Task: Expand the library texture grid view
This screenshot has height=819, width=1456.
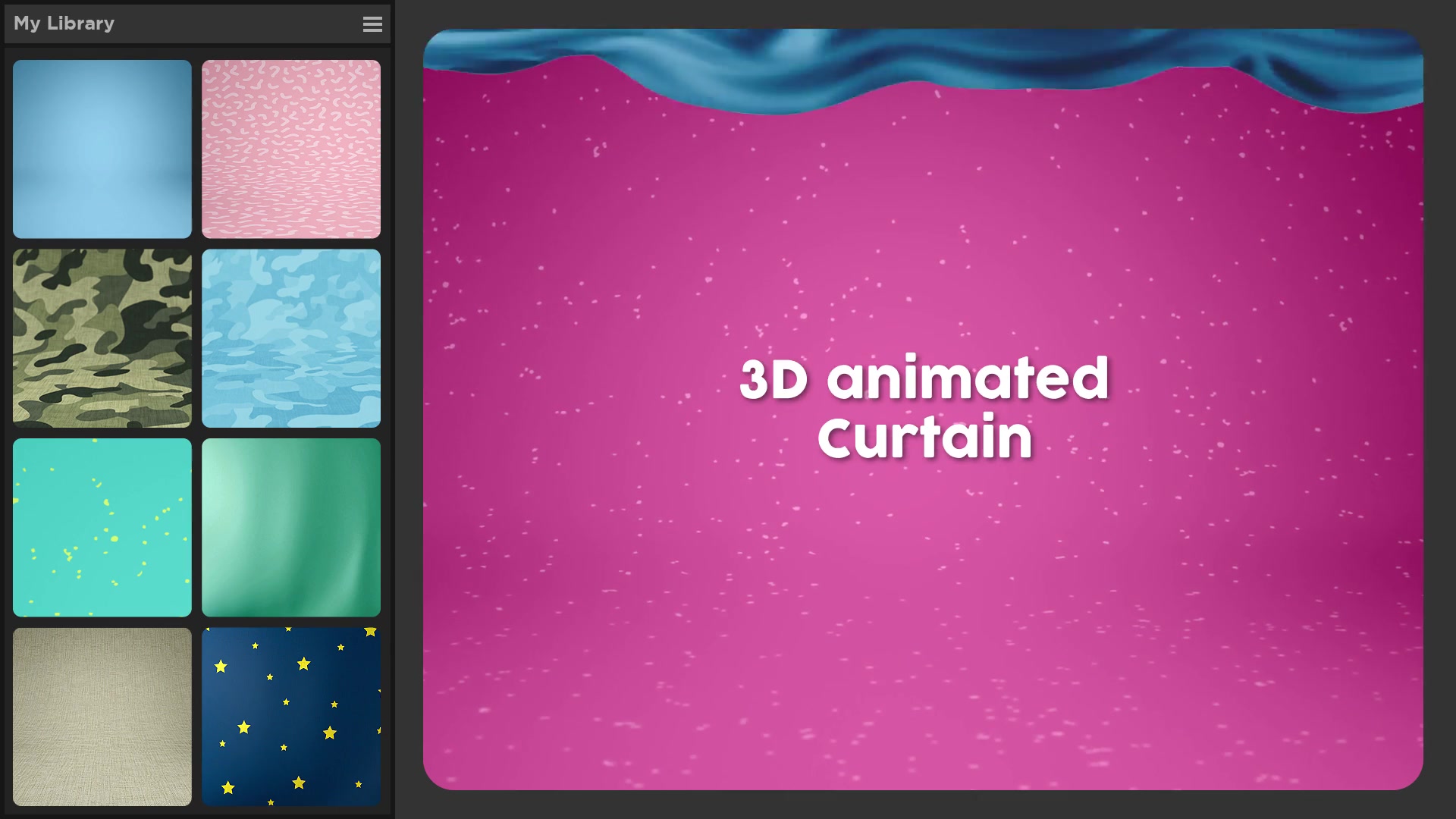Action: (372, 22)
